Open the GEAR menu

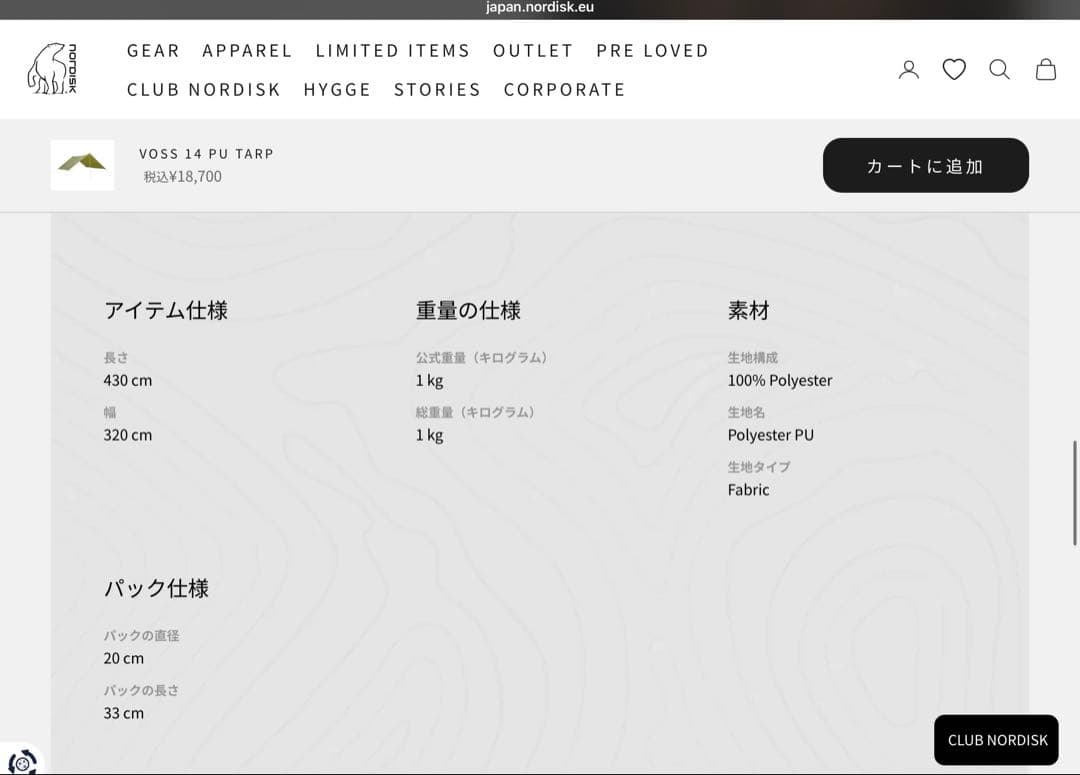click(153, 51)
